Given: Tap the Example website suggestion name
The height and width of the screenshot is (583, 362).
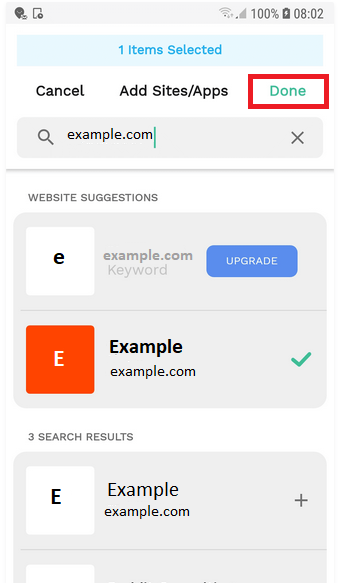Looking at the screenshot, I should pos(146,347).
